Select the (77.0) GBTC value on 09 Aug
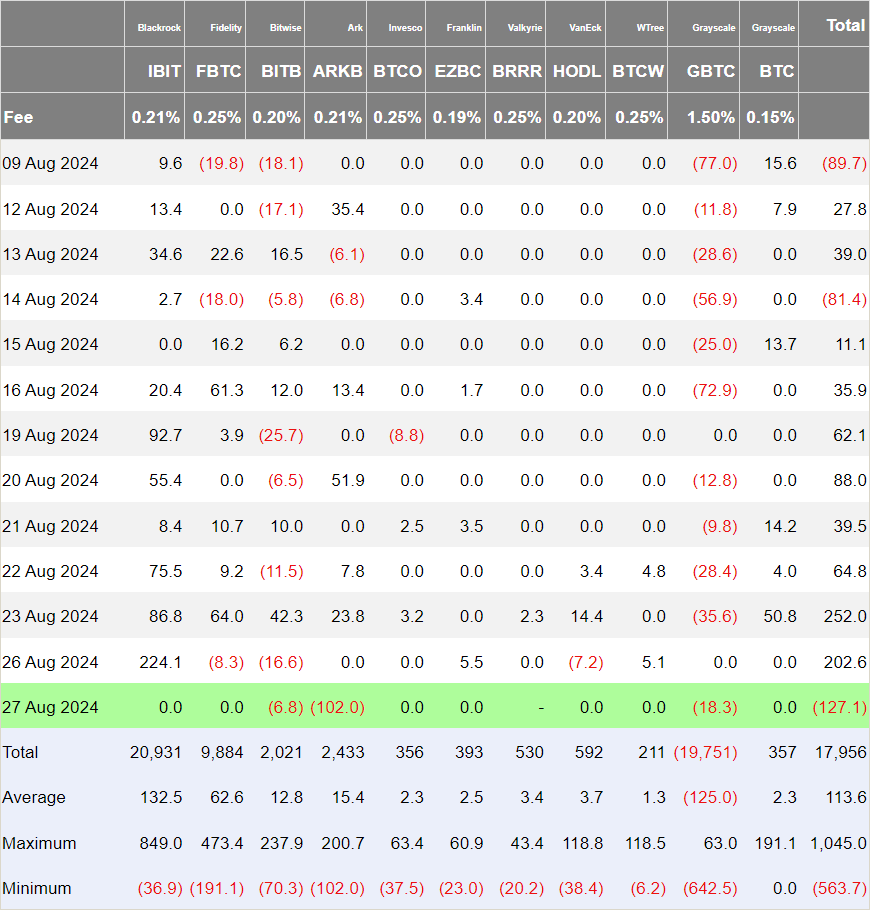The height and width of the screenshot is (910, 870). coord(715,164)
